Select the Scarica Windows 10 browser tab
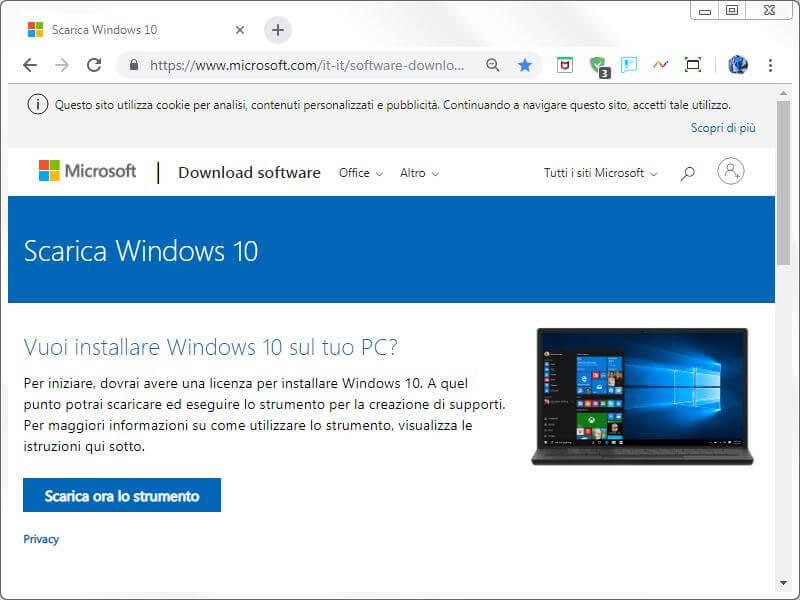 pos(130,30)
